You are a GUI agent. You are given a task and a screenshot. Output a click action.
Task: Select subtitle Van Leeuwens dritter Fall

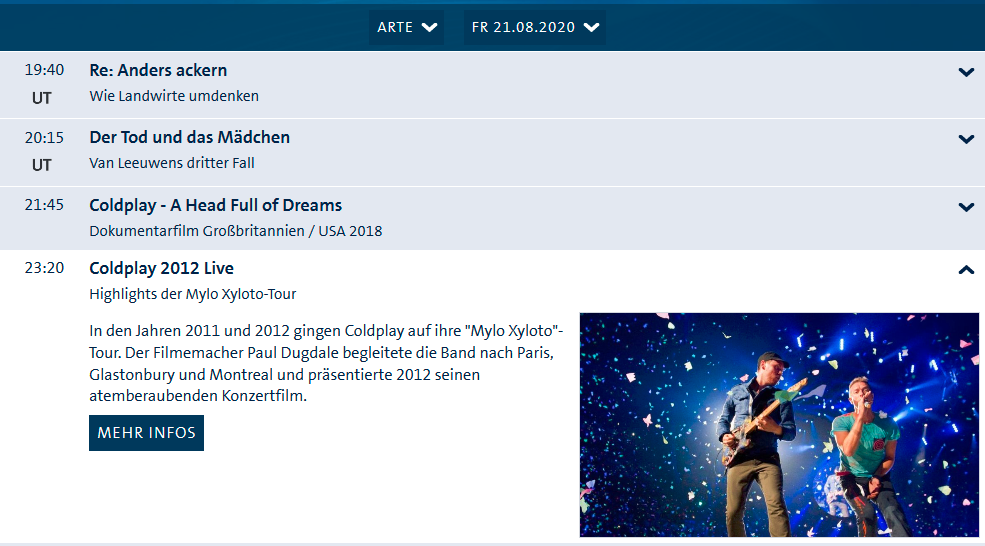tap(172, 163)
